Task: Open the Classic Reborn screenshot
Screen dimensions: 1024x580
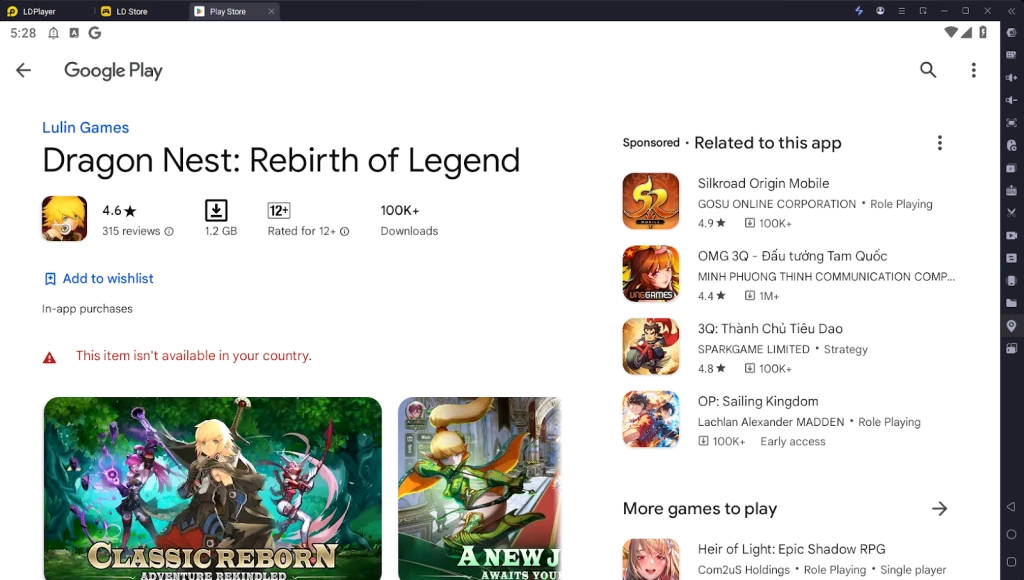Action: (x=213, y=489)
